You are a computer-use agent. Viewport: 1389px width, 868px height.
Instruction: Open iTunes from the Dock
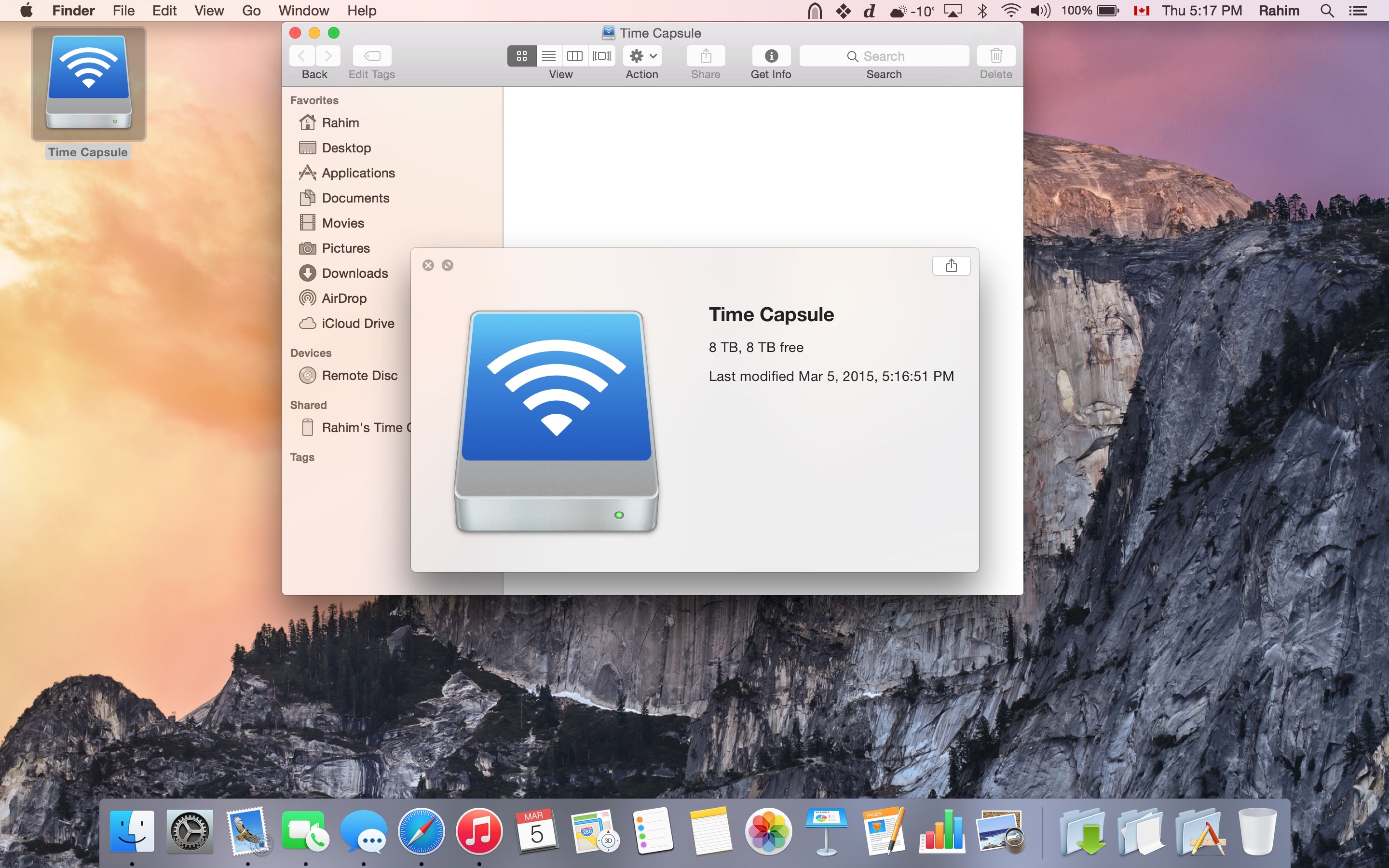click(479, 831)
